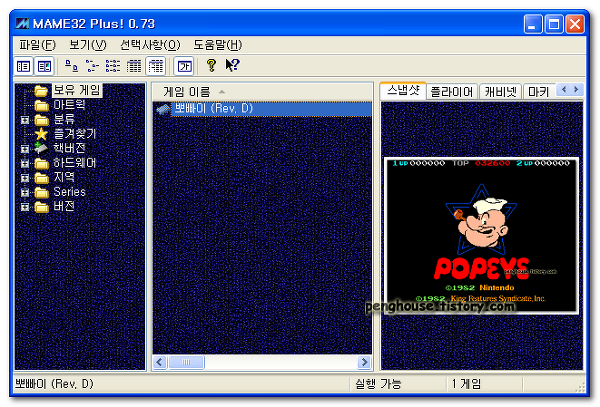Switch to the 플라이어 tab

pos(452,92)
